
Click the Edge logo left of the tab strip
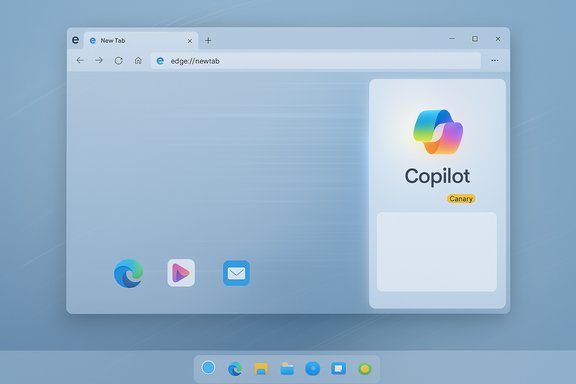tap(75, 40)
